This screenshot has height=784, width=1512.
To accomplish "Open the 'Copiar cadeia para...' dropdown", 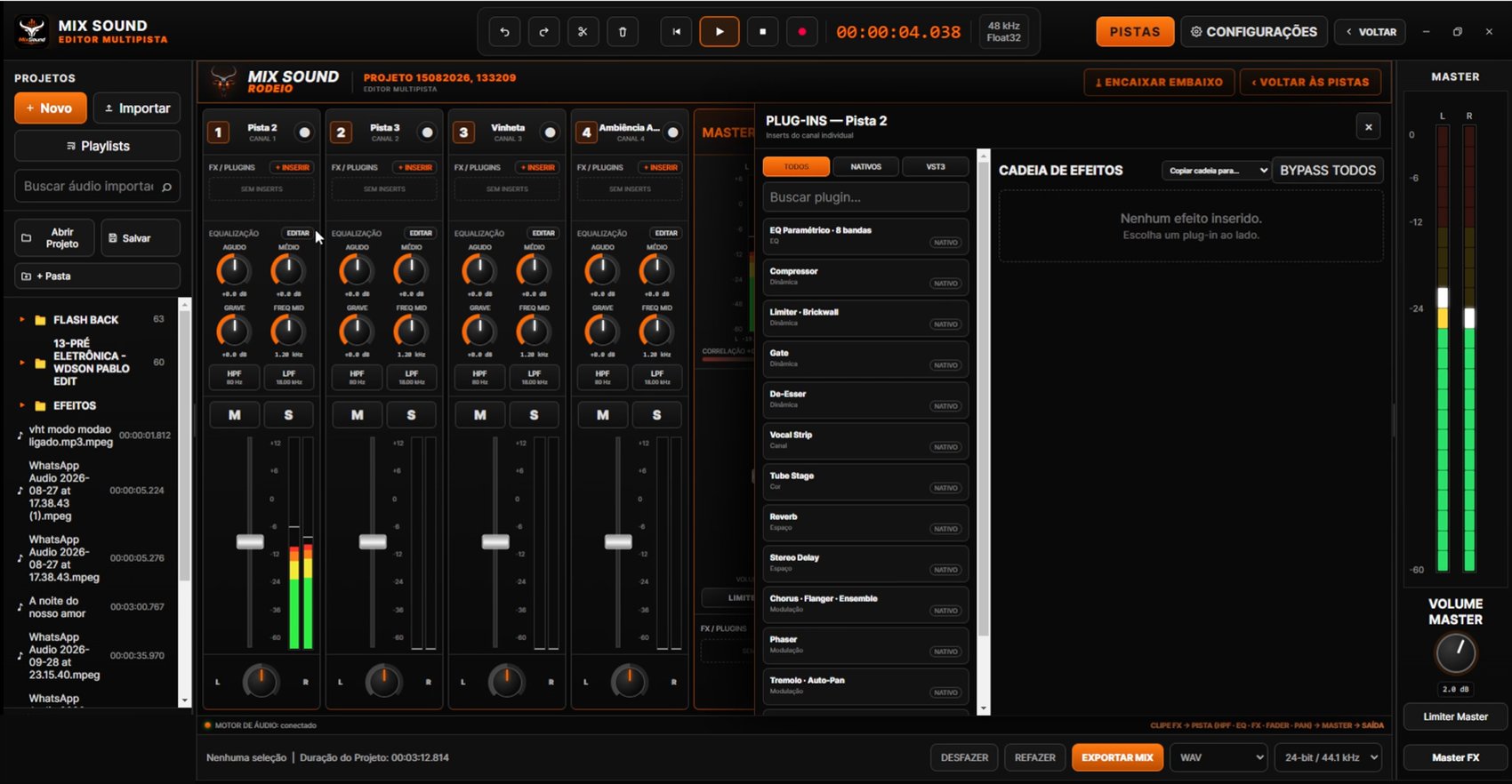I will point(1216,171).
